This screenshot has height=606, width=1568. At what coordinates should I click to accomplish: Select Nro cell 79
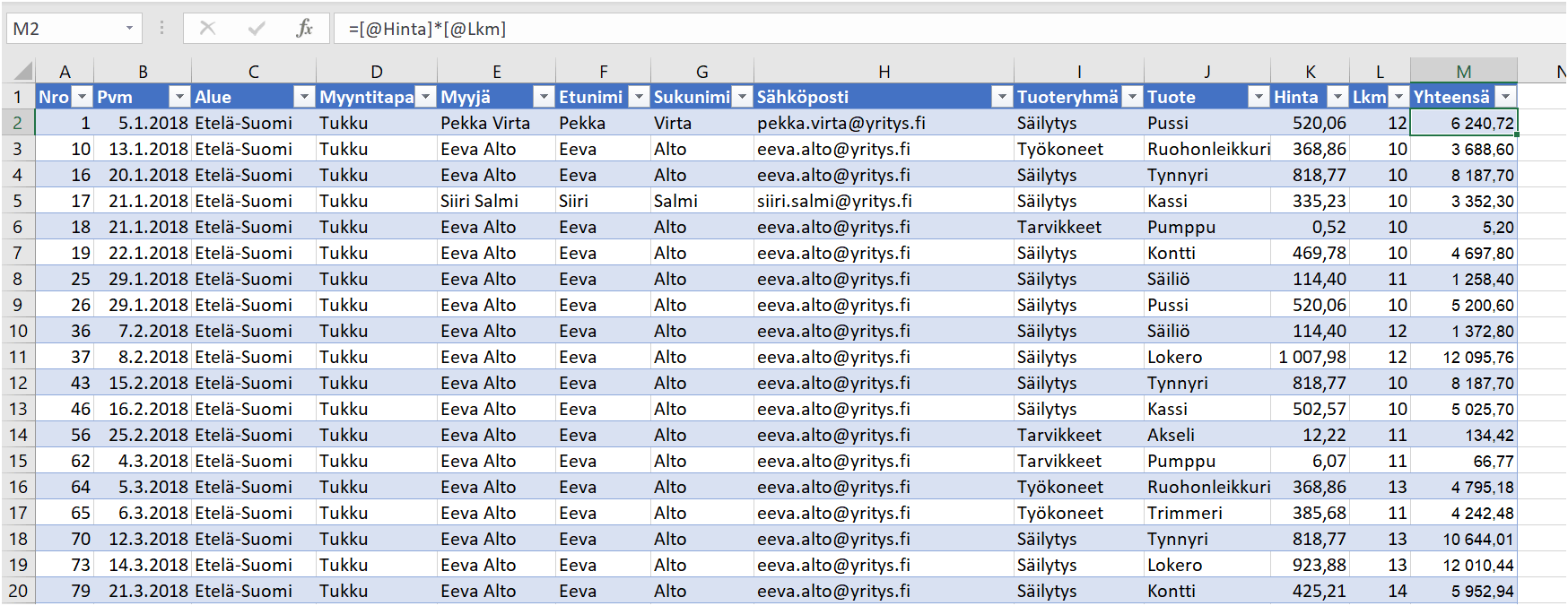tap(65, 591)
